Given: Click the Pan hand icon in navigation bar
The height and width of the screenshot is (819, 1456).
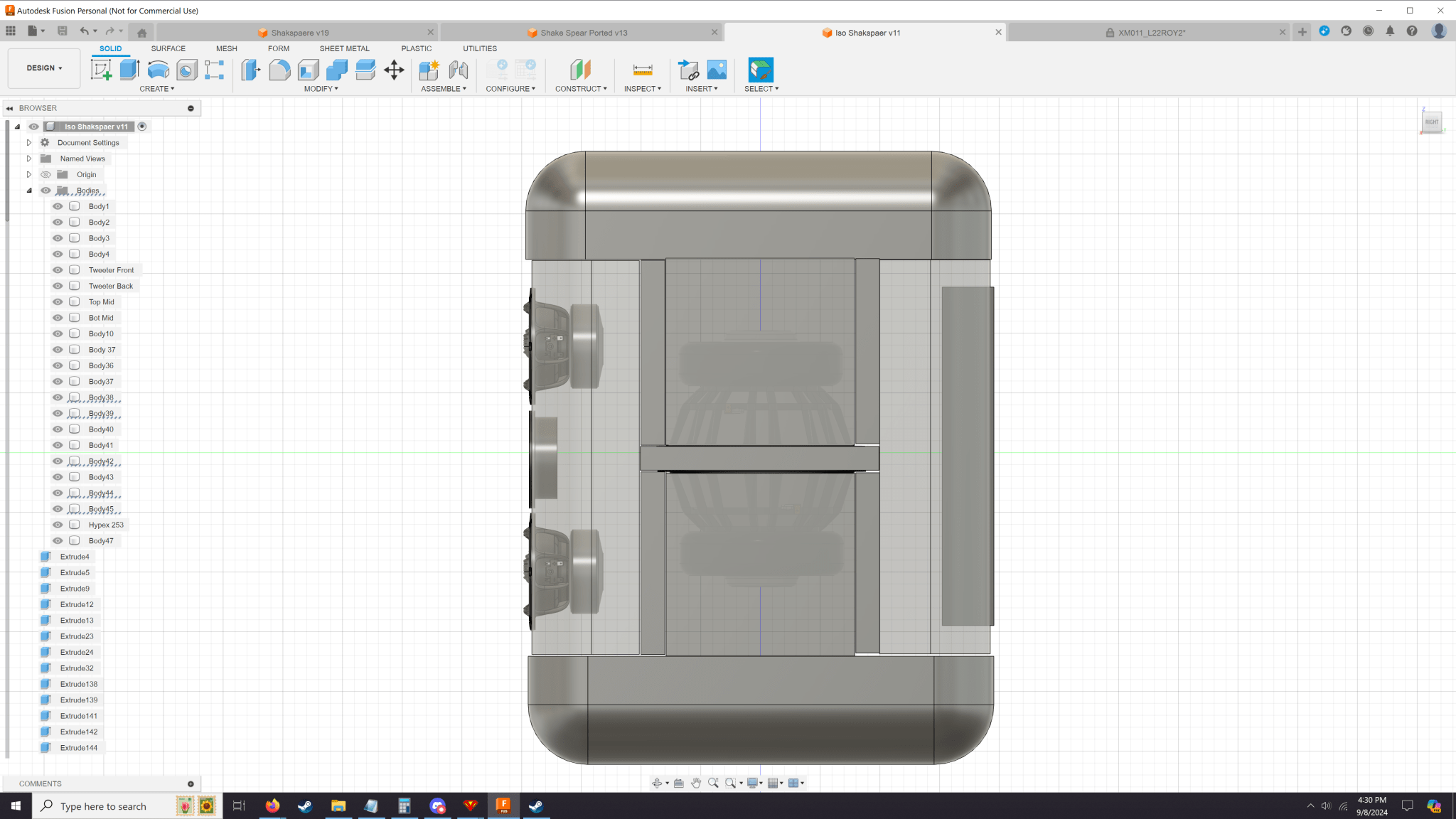Looking at the screenshot, I should 696,783.
